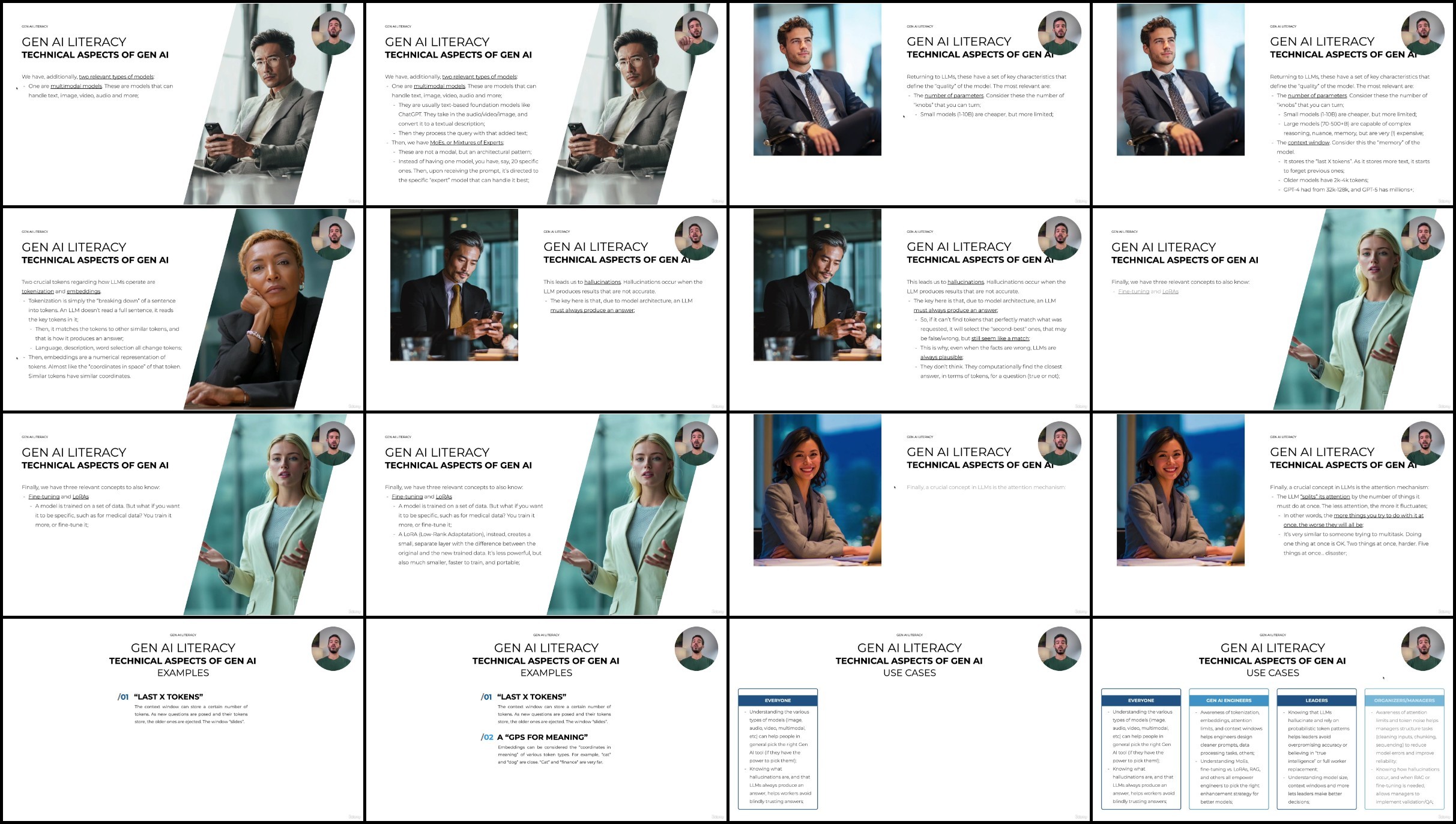Click the '/02' number marker beside 'GPS for Meaning'
The width and height of the screenshot is (1456, 824).
(487, 738)
